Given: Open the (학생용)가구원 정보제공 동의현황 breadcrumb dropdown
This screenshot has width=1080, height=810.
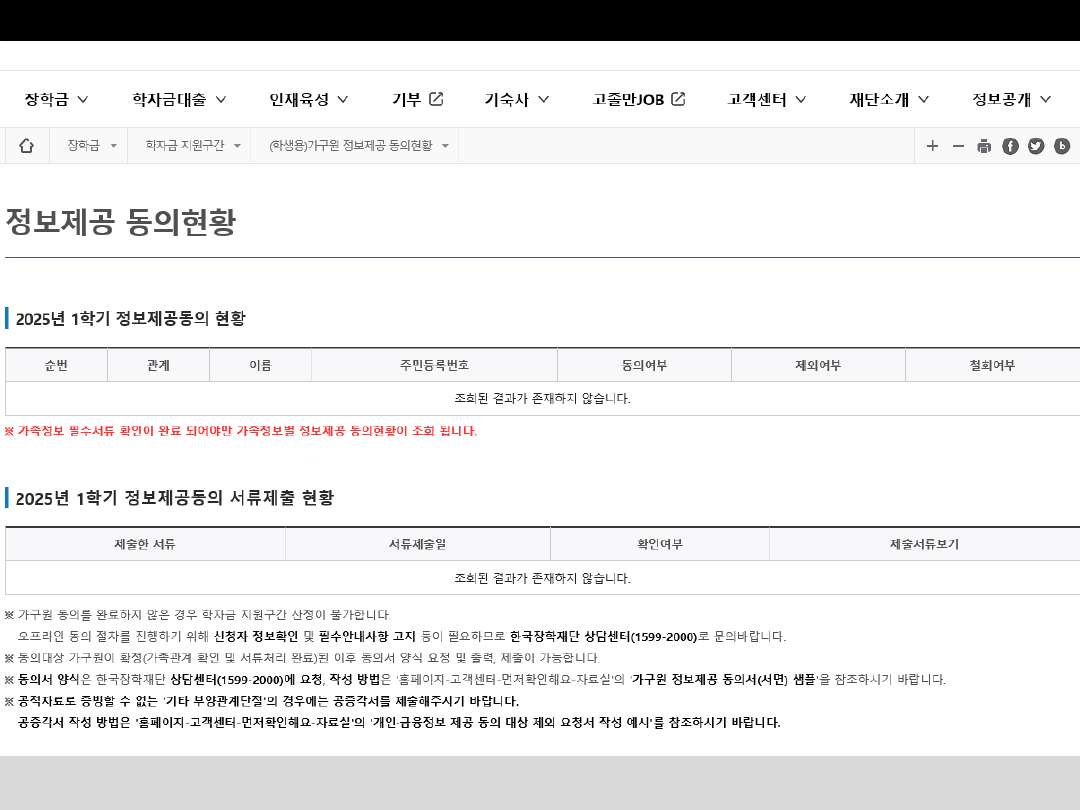Looking at the screenshot, I should [x=358, y=146].
